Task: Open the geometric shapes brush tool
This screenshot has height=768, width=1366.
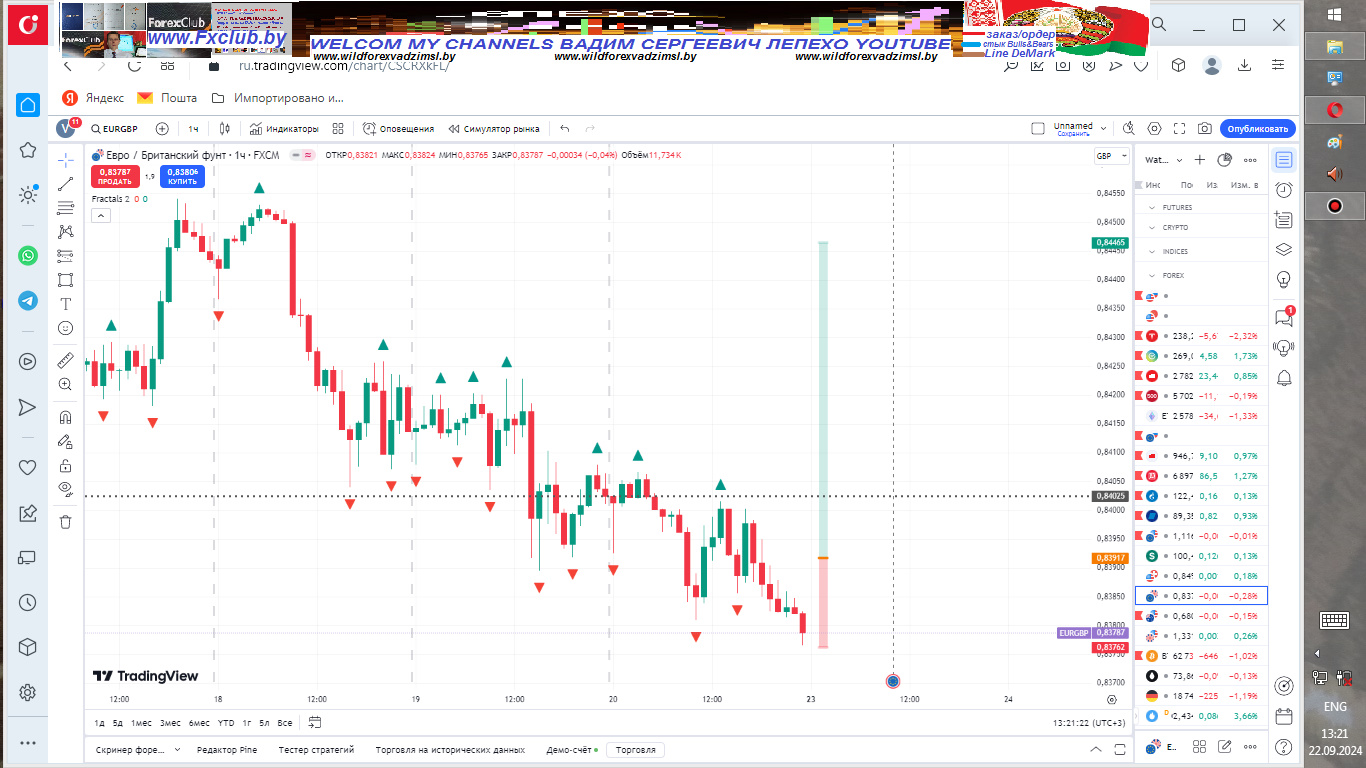Action: coord(66,280)
